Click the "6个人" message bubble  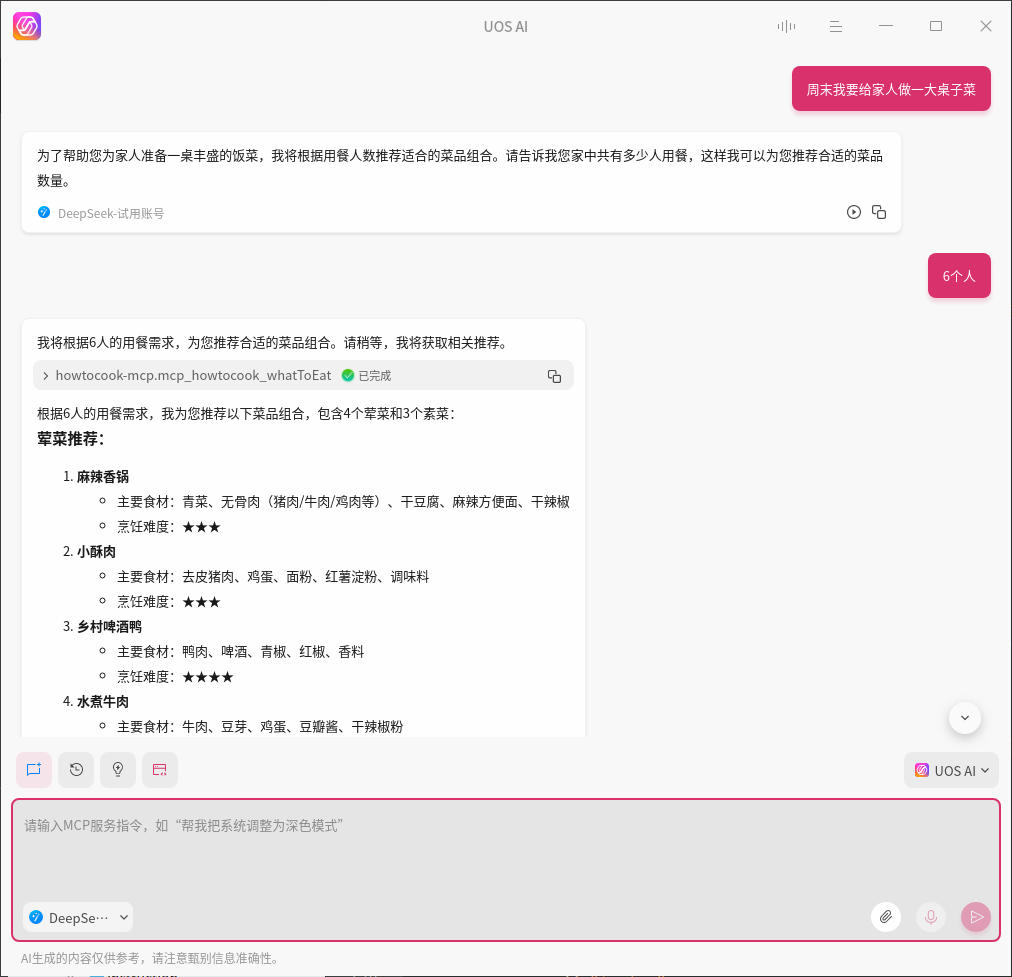pyautogui.click(x=959, y=276)
